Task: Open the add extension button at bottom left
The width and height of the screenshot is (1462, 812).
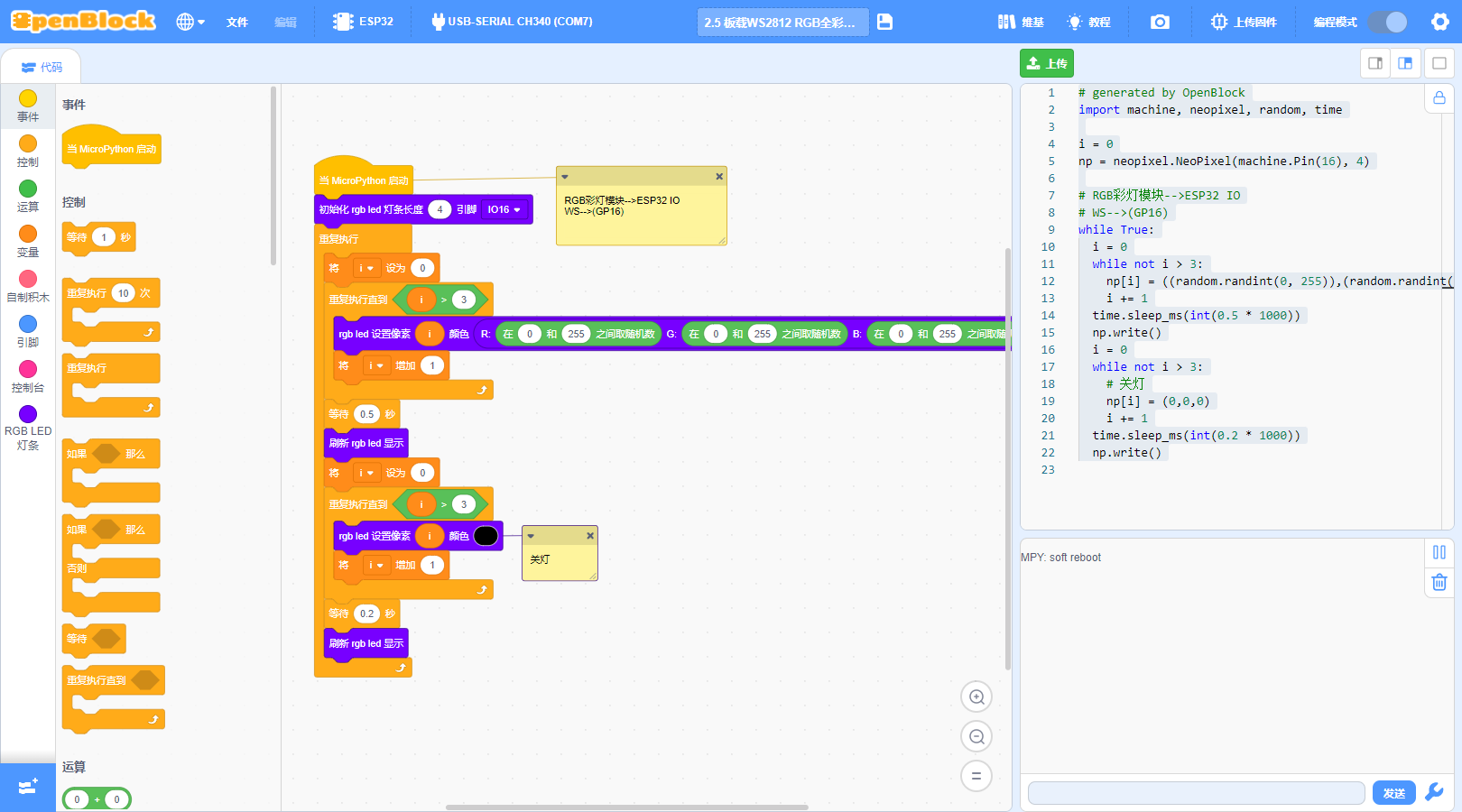Action: tap(28, 787)
